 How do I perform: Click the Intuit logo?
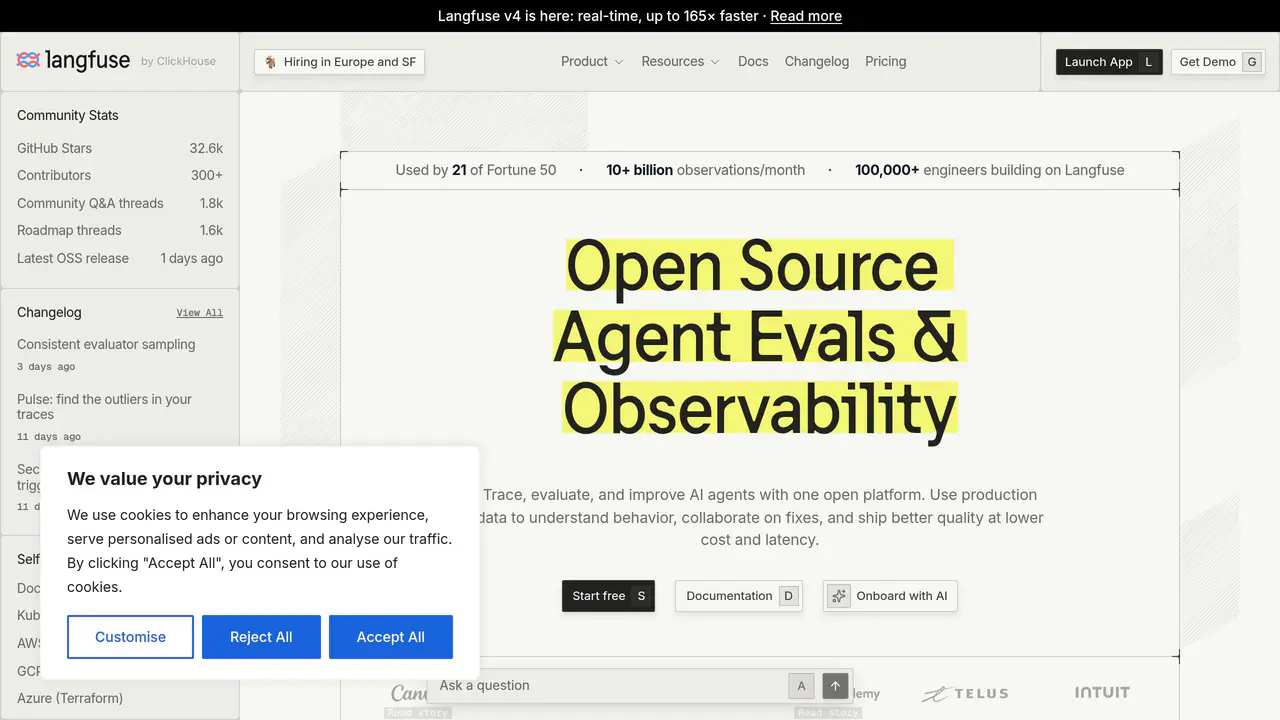(1102, 692)
